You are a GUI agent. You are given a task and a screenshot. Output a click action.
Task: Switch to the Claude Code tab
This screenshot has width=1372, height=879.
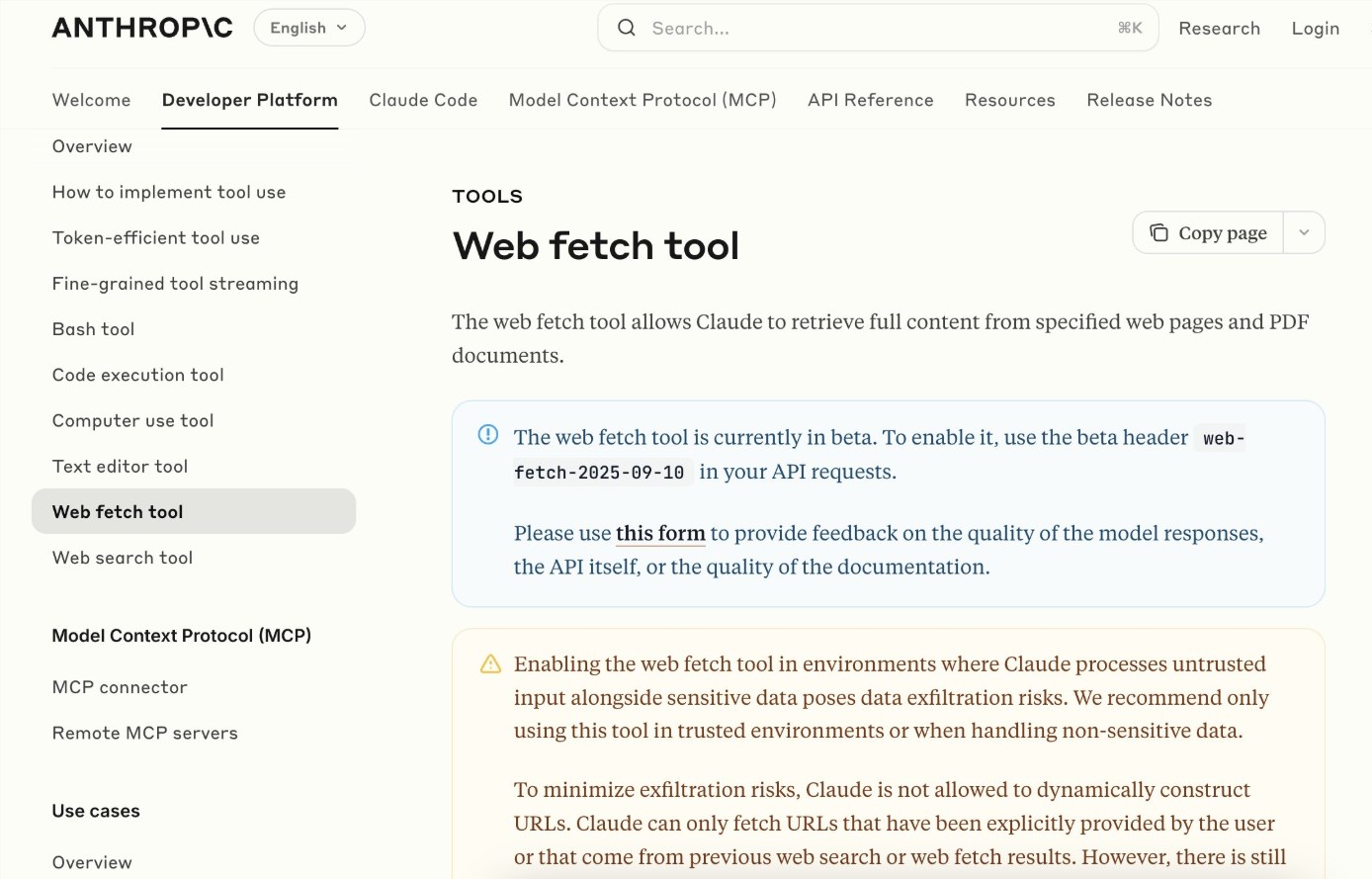(x=423, y=100)
